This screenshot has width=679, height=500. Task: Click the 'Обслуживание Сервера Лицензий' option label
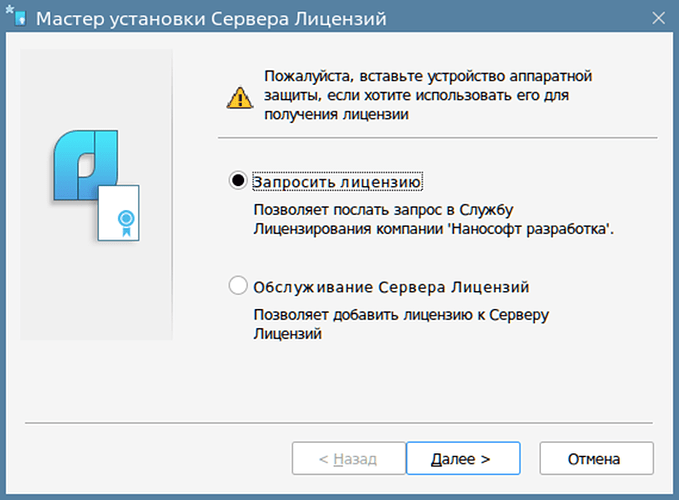[x=391, y=287]
